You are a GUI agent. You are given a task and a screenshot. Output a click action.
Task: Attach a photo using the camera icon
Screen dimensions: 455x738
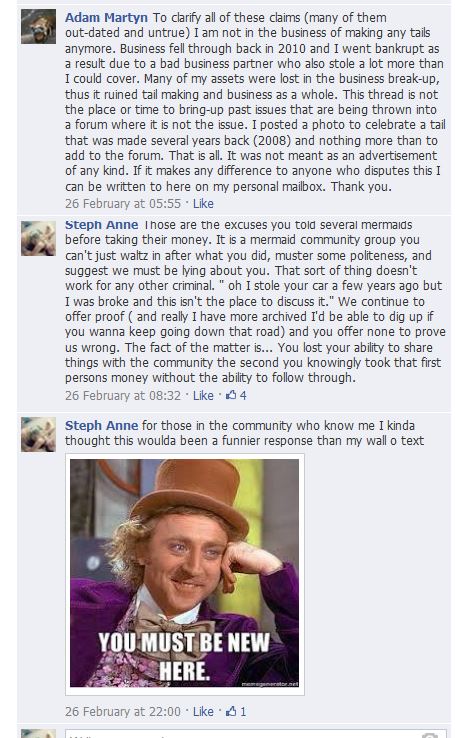[x=430, y=735]
